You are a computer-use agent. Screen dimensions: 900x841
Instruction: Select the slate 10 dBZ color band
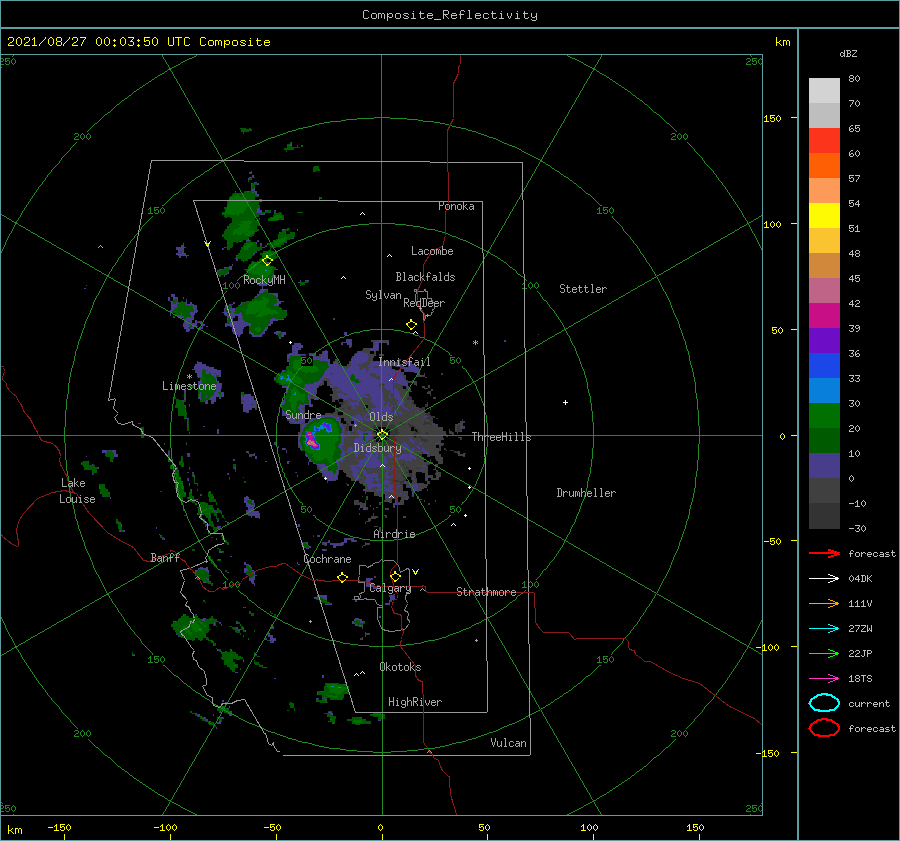coord(824,465)
